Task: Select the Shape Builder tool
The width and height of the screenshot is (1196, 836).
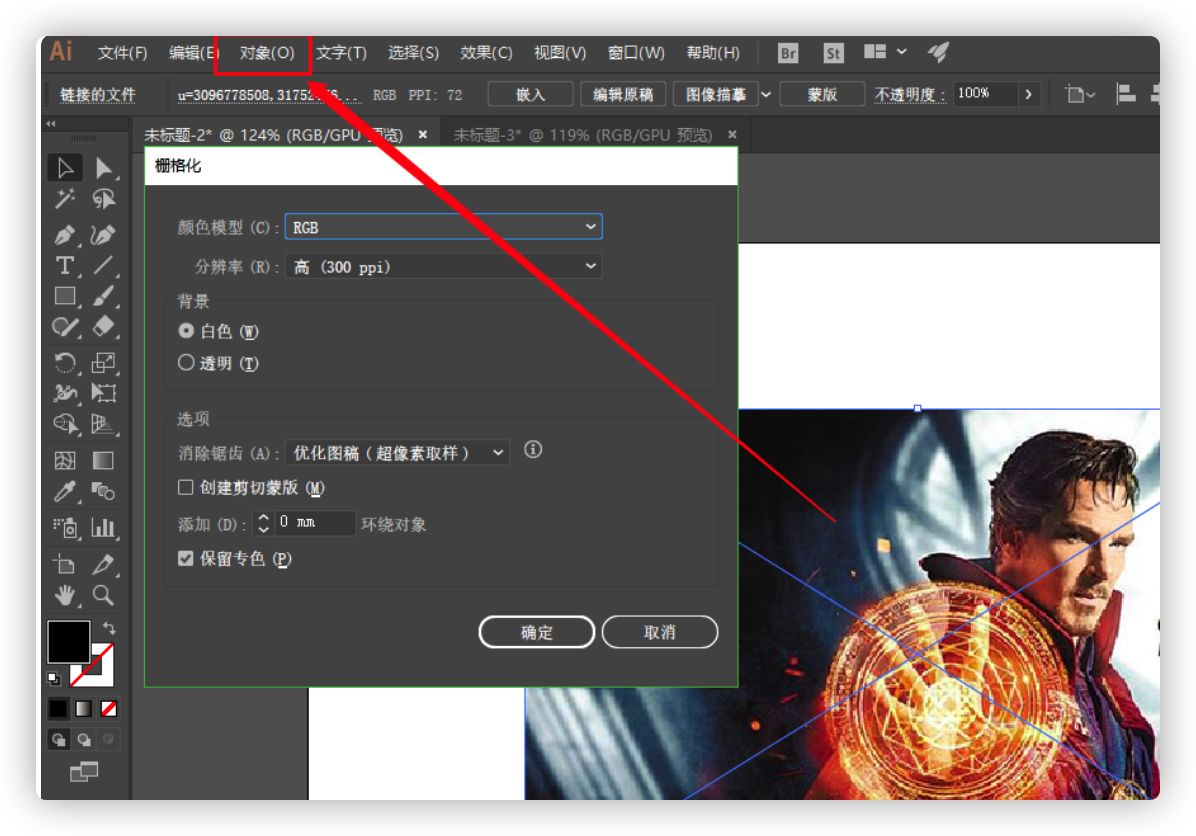Action: click(65, 423)
